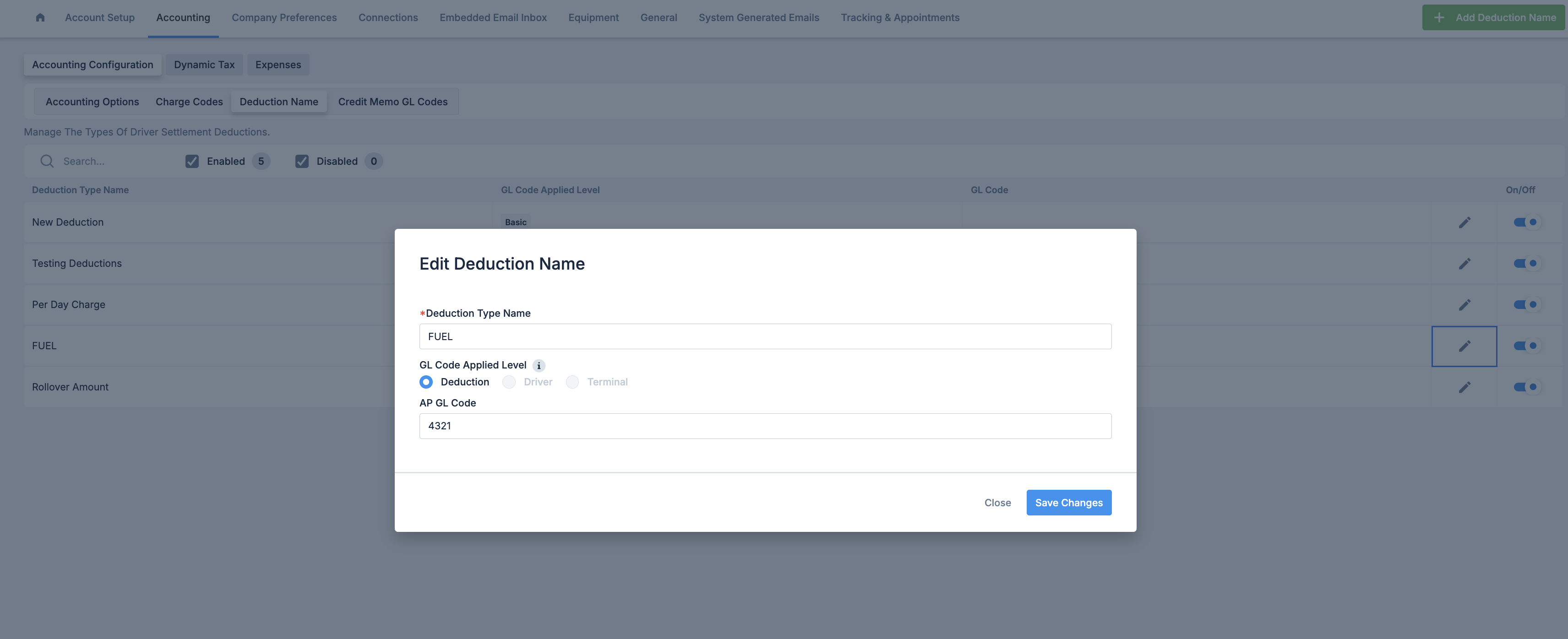
Task: Click Save Changes button
Action: (1068, 503)
